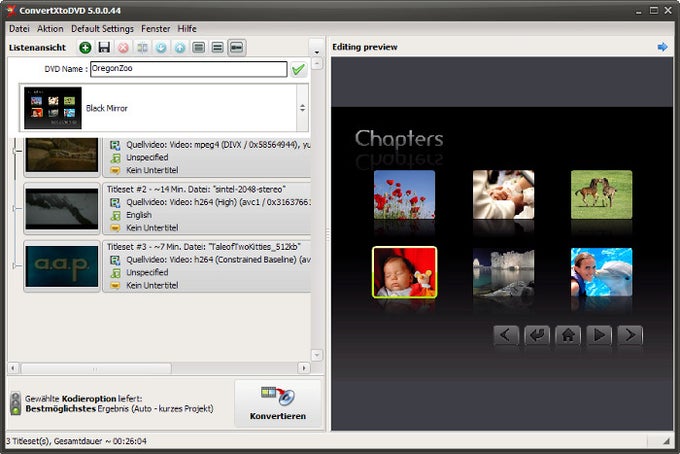Image resolution: width=680 pixels, height=454 pixels.
Task: Select the Black Mirror menu template thumbnail
Action: tap(52, 108)
